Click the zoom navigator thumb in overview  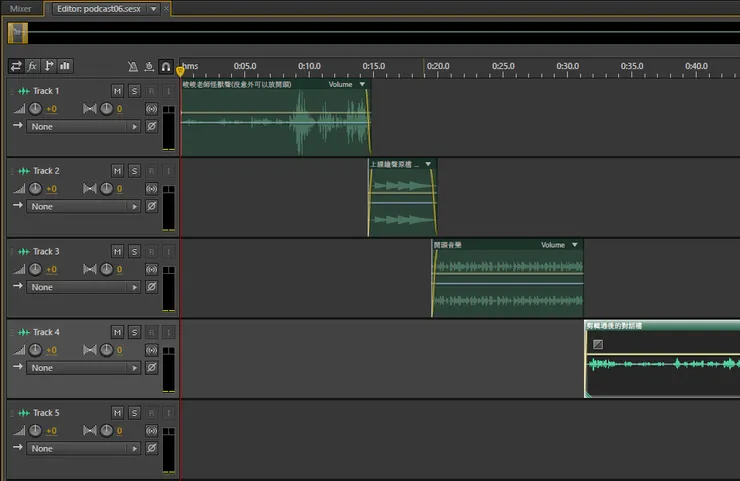[x=18, y=33]
